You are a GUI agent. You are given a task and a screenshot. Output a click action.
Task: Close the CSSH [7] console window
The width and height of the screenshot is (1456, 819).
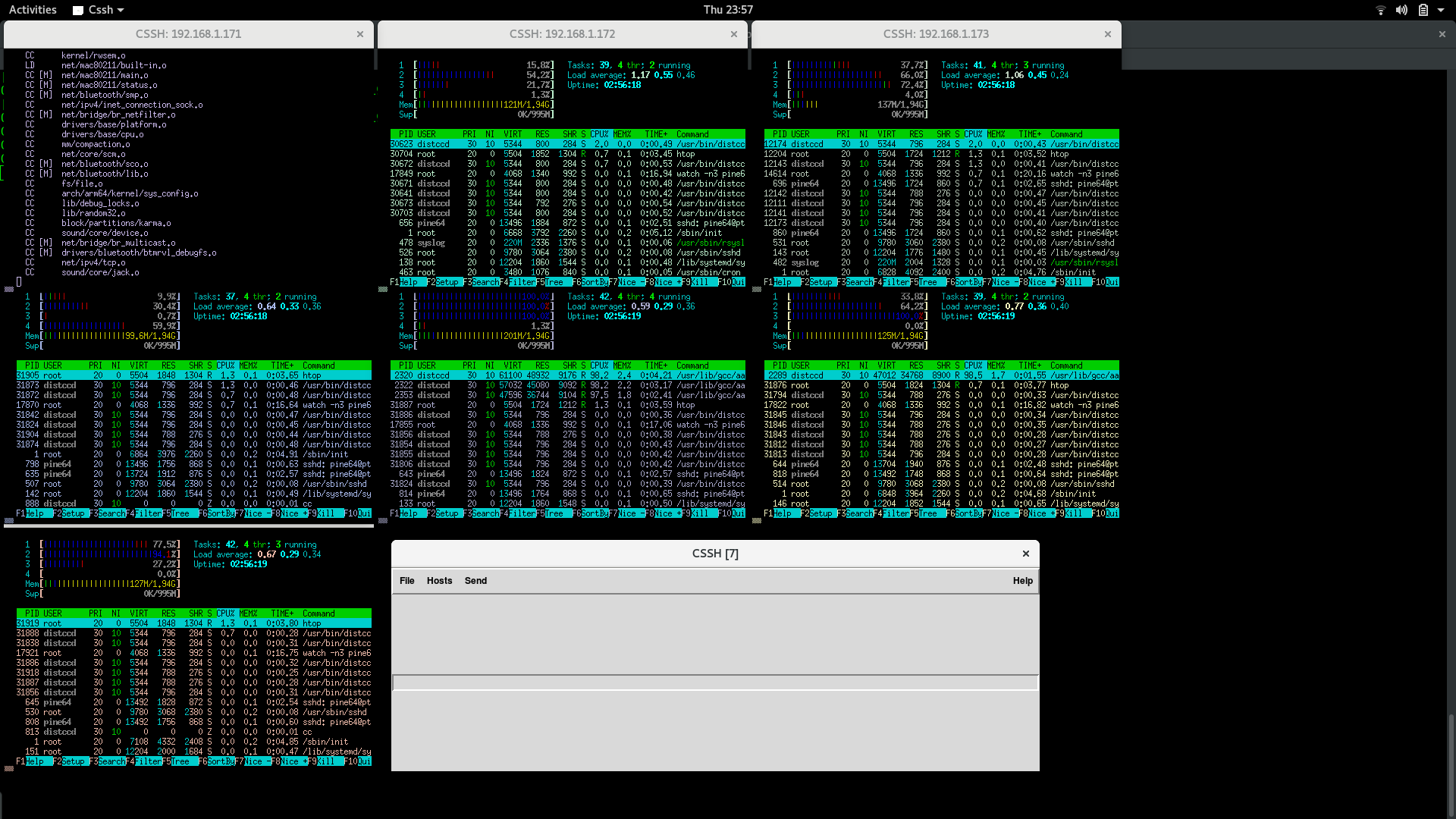click(x=1025, y=554)
